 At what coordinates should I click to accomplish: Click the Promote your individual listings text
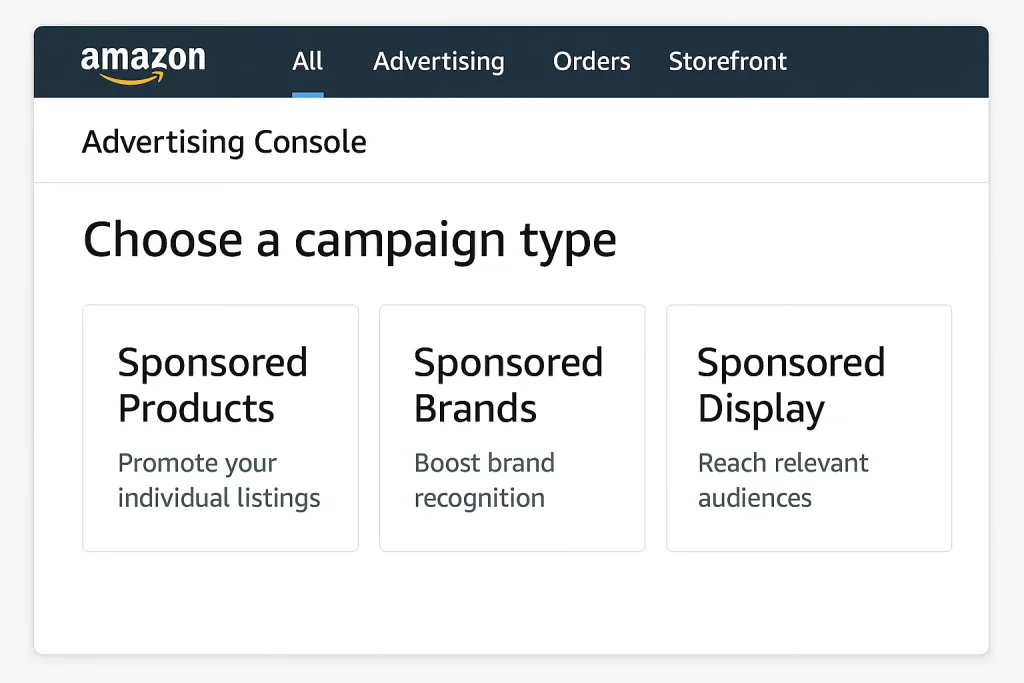click(x=218, y=480)
